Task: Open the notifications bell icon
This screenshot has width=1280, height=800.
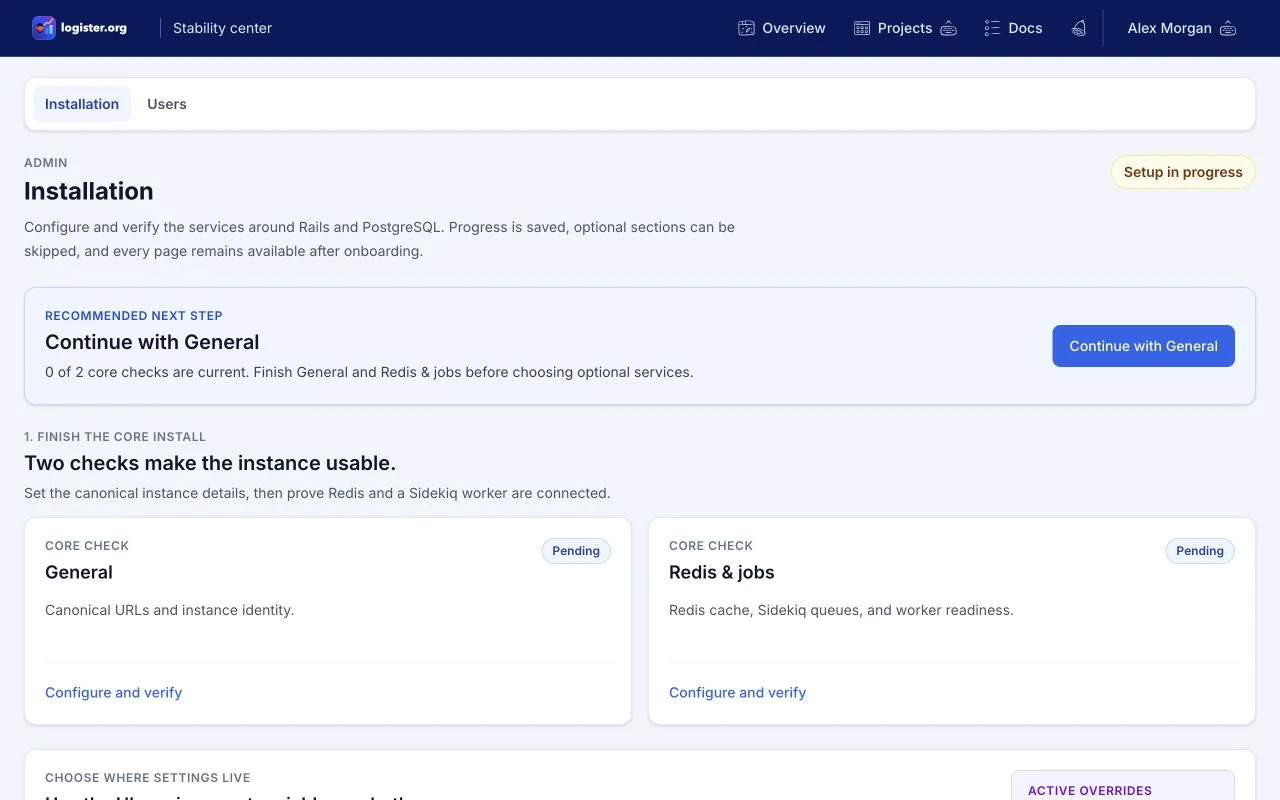Action: coord(1078,28)
